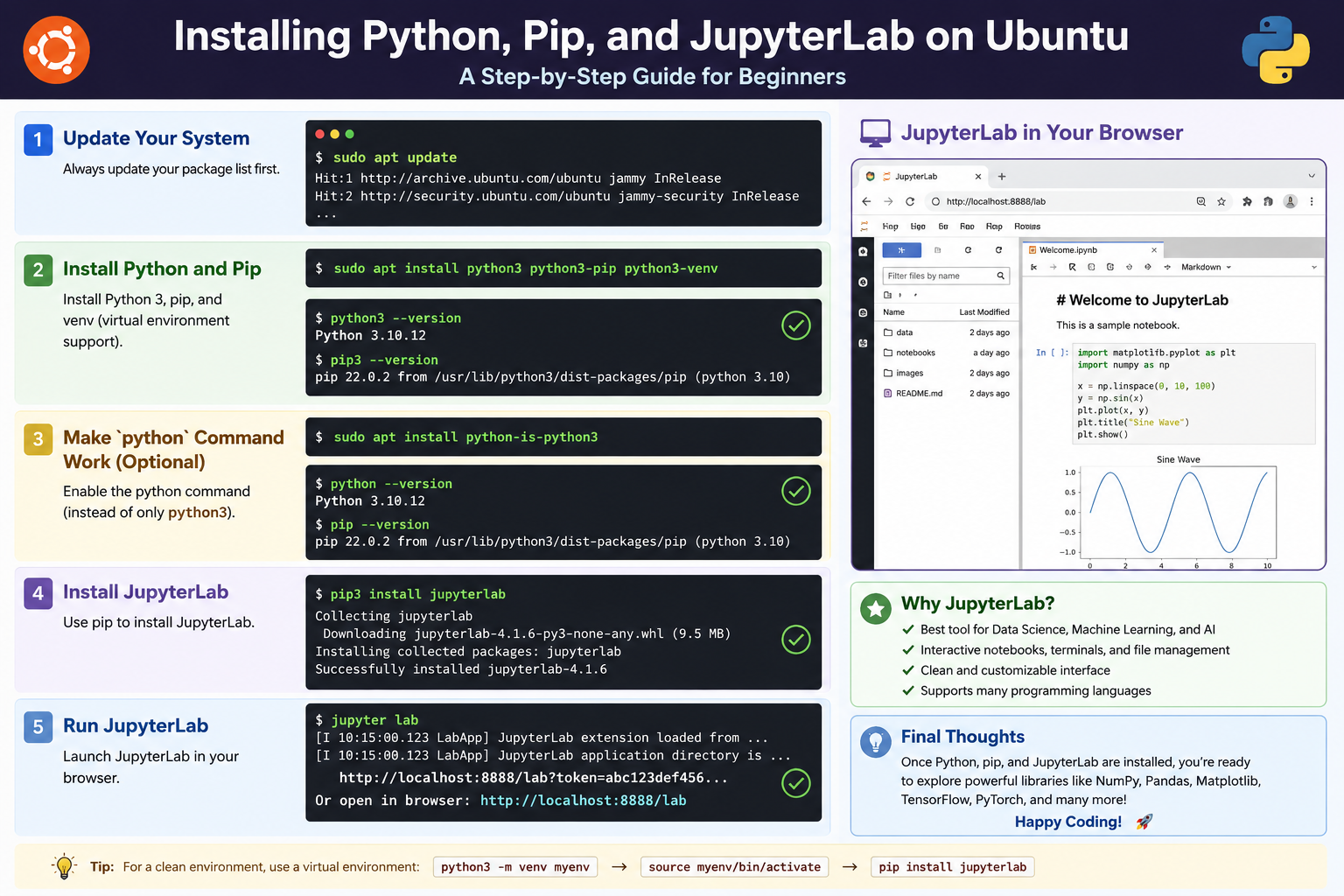Click the code cell importing matplotlib
The width and height of the screenshot is (1344, 896).
tap(1194, 393)
